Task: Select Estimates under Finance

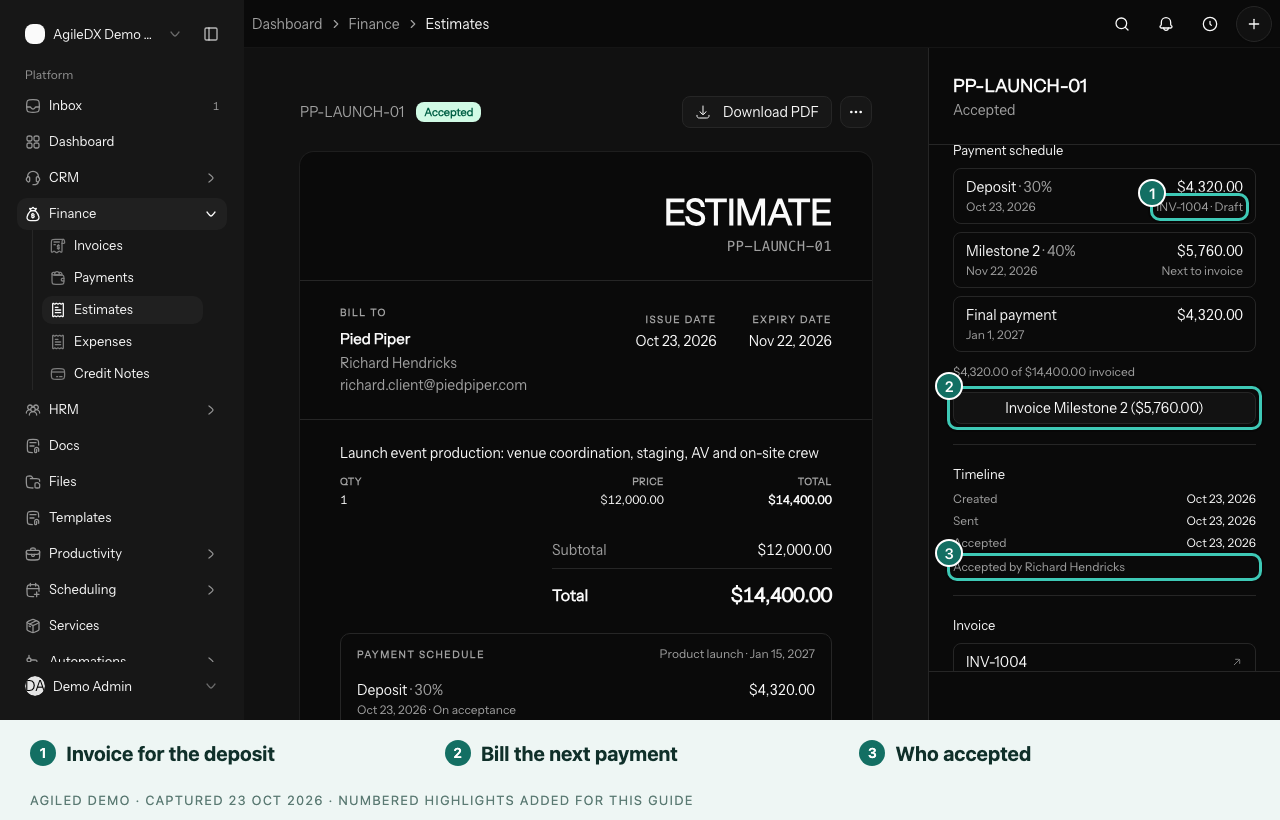Action: pyautogui.click(x=122, y=310)
